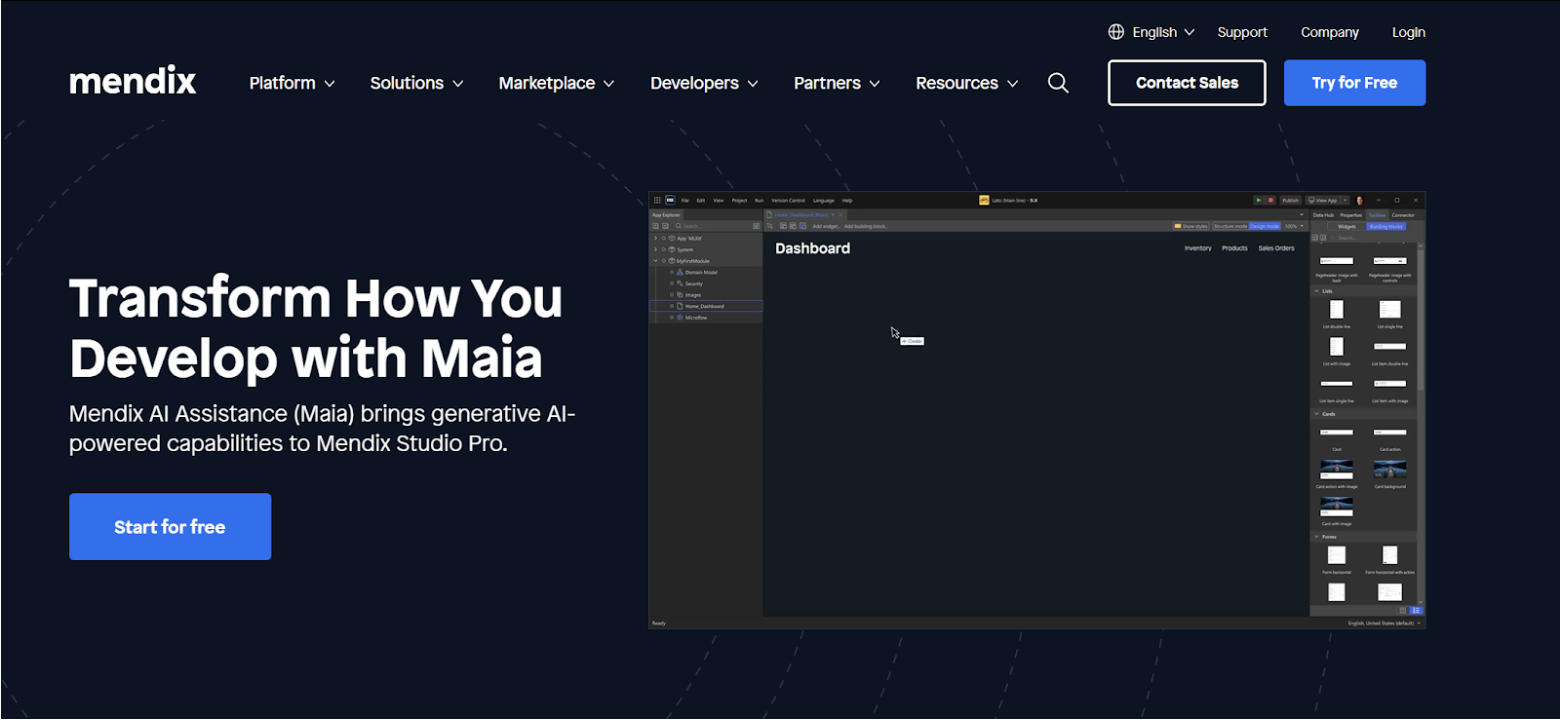Screen dimensions: 1560x722
Task: Expand the App 'MLKit' tree node
Action: pyautogui.click(x=655, y=238)
